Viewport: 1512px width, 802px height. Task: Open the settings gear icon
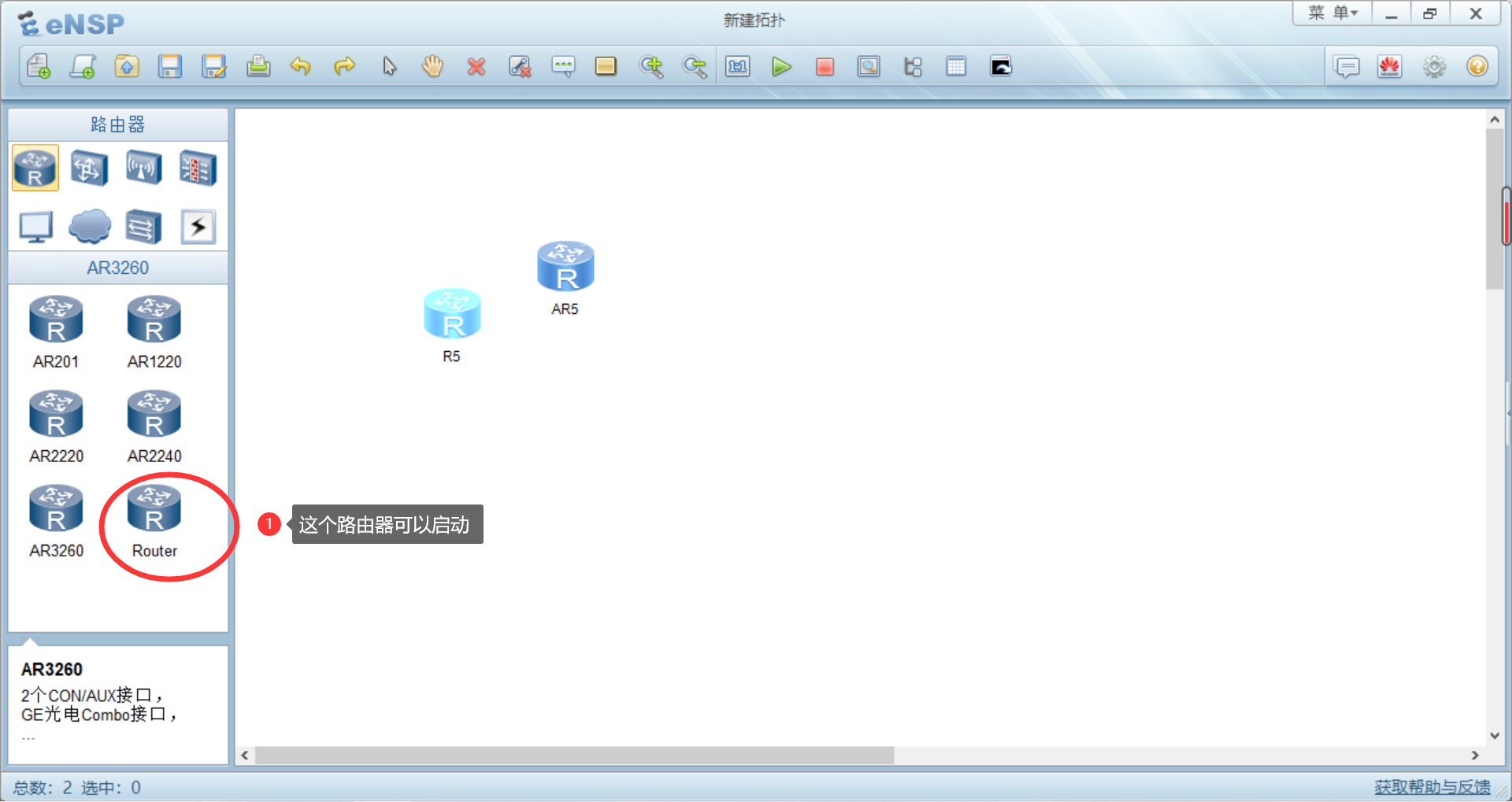[1434, 67]
